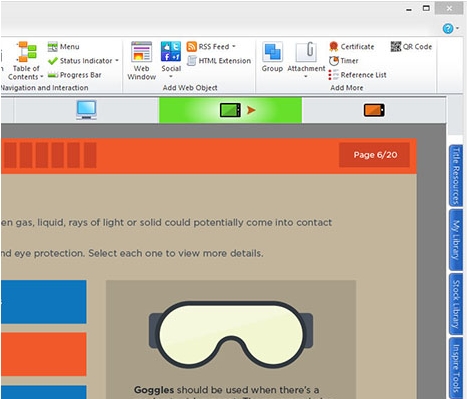Insert a Web Window object
The image size is (467, 399).
tap(141, 61)
